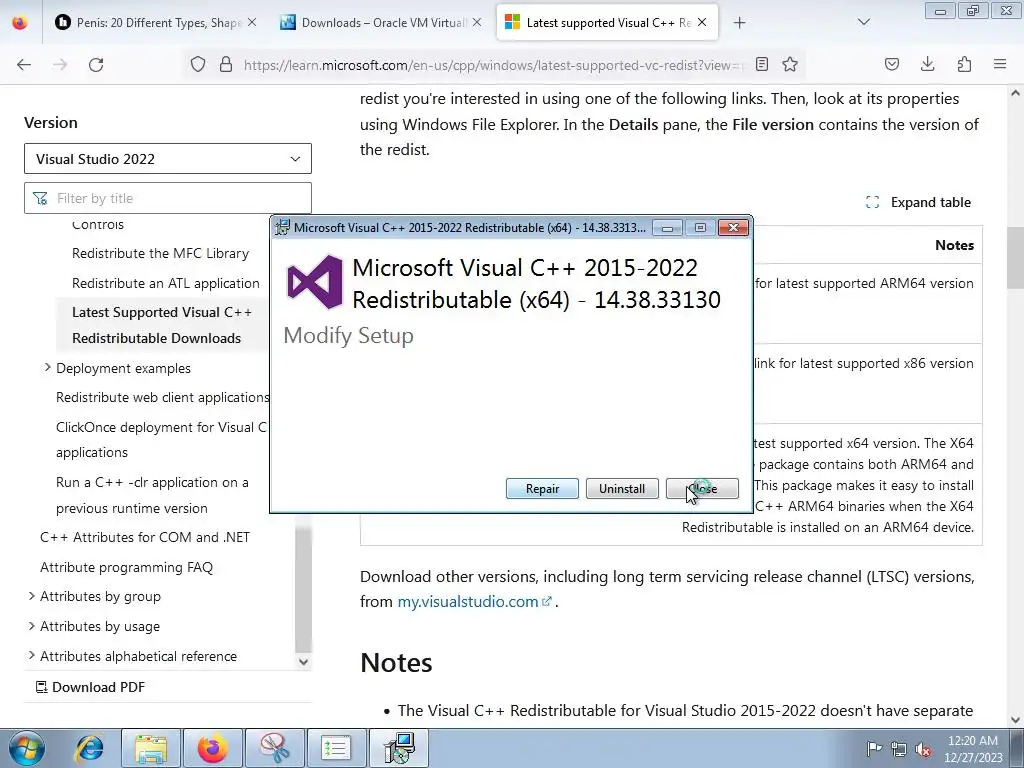Click Repair in the setup dialog

[542, 488]
